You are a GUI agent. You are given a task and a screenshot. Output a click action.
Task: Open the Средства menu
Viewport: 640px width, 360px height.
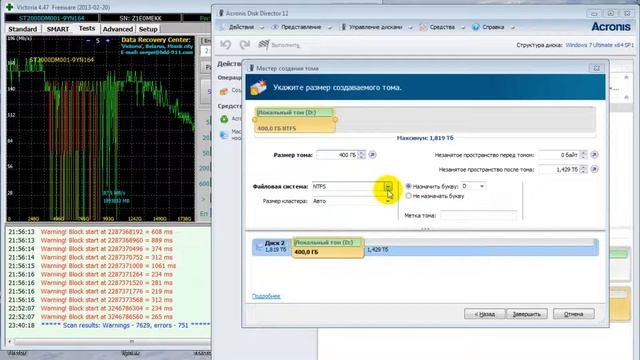coord(442,27)
